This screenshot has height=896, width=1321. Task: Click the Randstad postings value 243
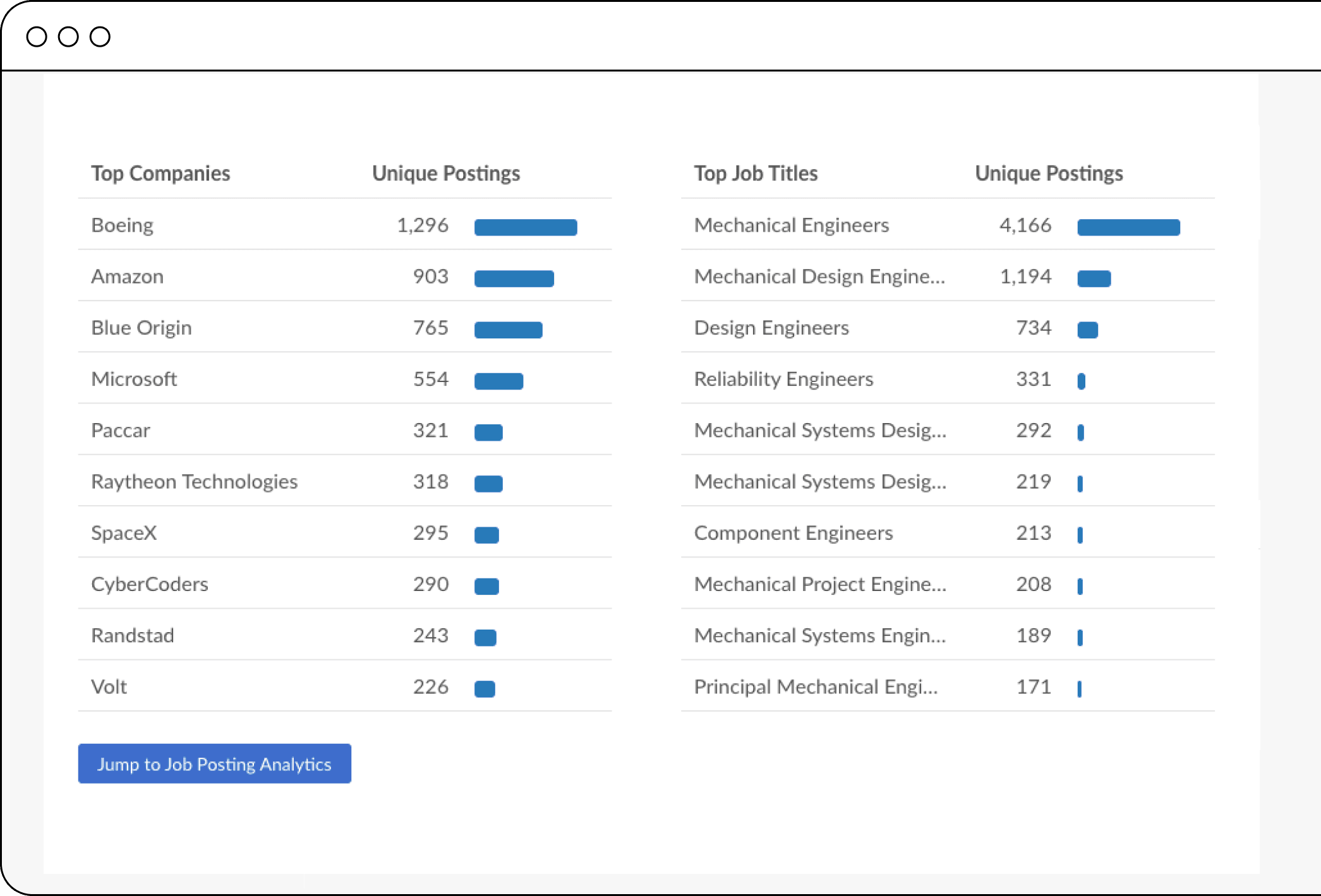tap(431, 635)
